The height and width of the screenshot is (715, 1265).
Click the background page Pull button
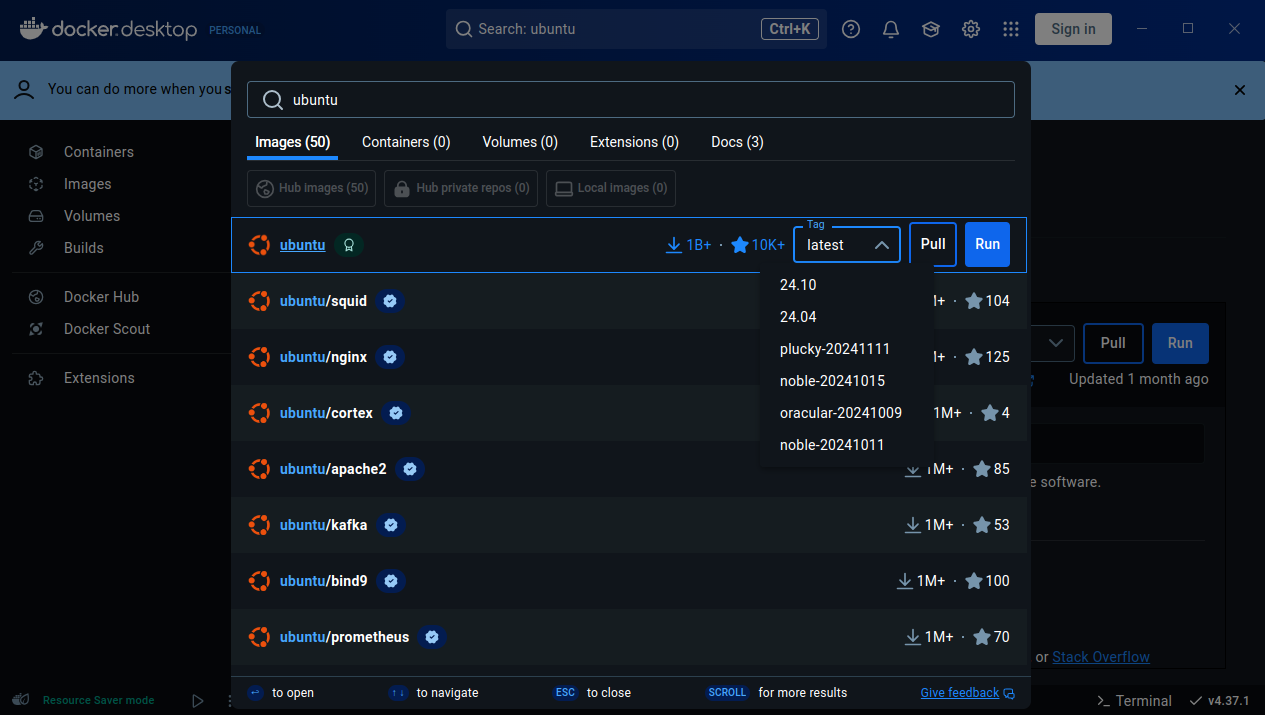(x=1113, y=343)
